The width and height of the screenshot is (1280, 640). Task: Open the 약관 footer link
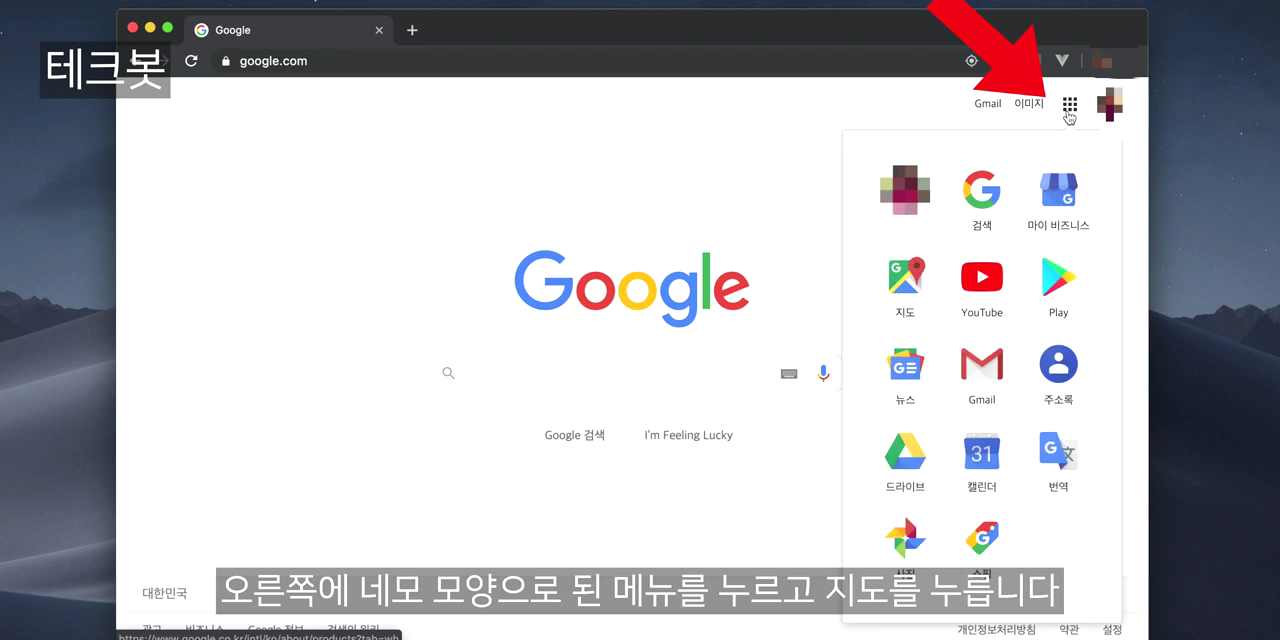tap(1069, 630)
